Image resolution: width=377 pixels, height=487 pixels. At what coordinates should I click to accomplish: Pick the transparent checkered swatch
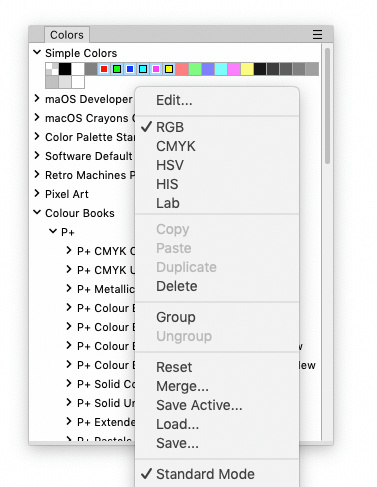[x=52, y=69]
